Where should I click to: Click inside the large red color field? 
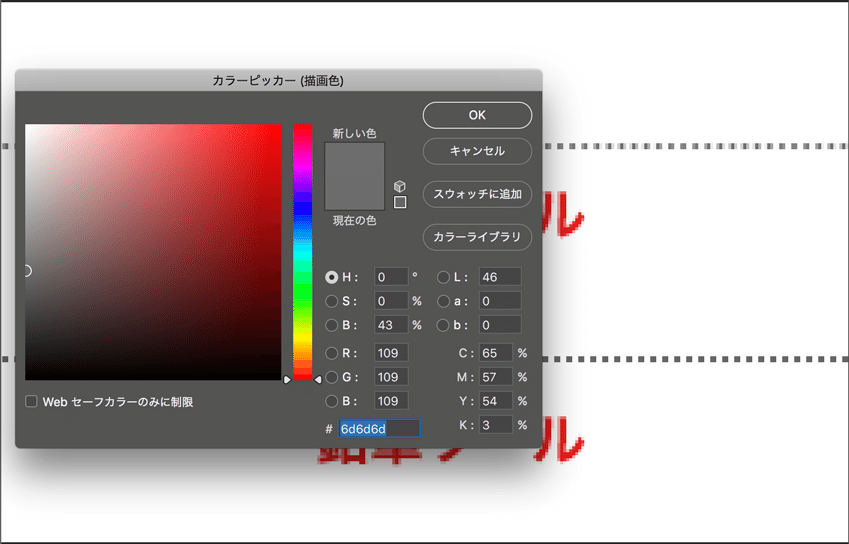click(153, 252)
